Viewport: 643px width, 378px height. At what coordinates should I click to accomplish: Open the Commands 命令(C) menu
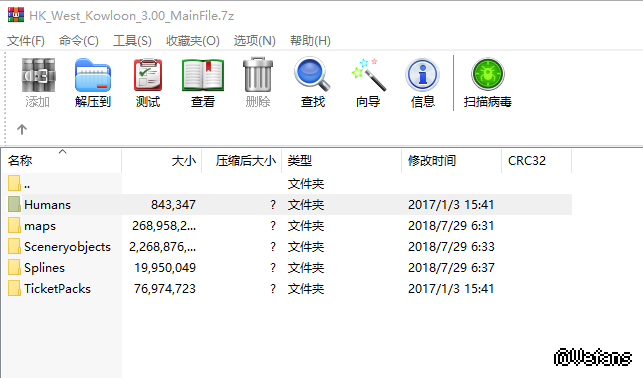(x=79, y=41)
